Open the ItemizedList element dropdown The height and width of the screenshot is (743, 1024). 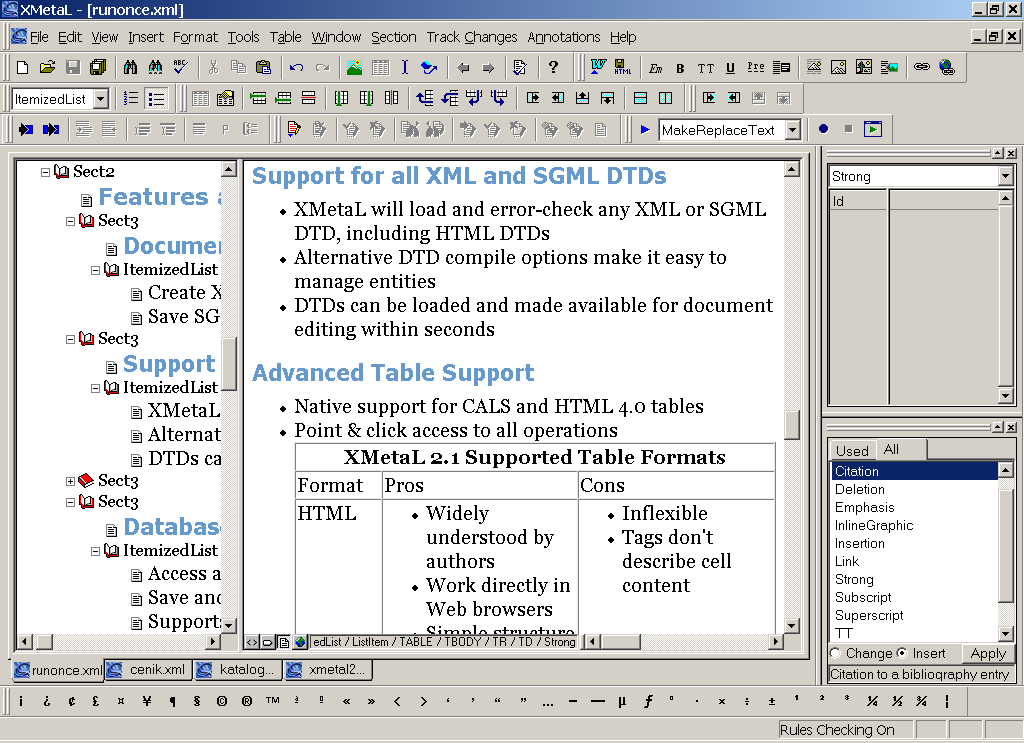tap(101, 99)
